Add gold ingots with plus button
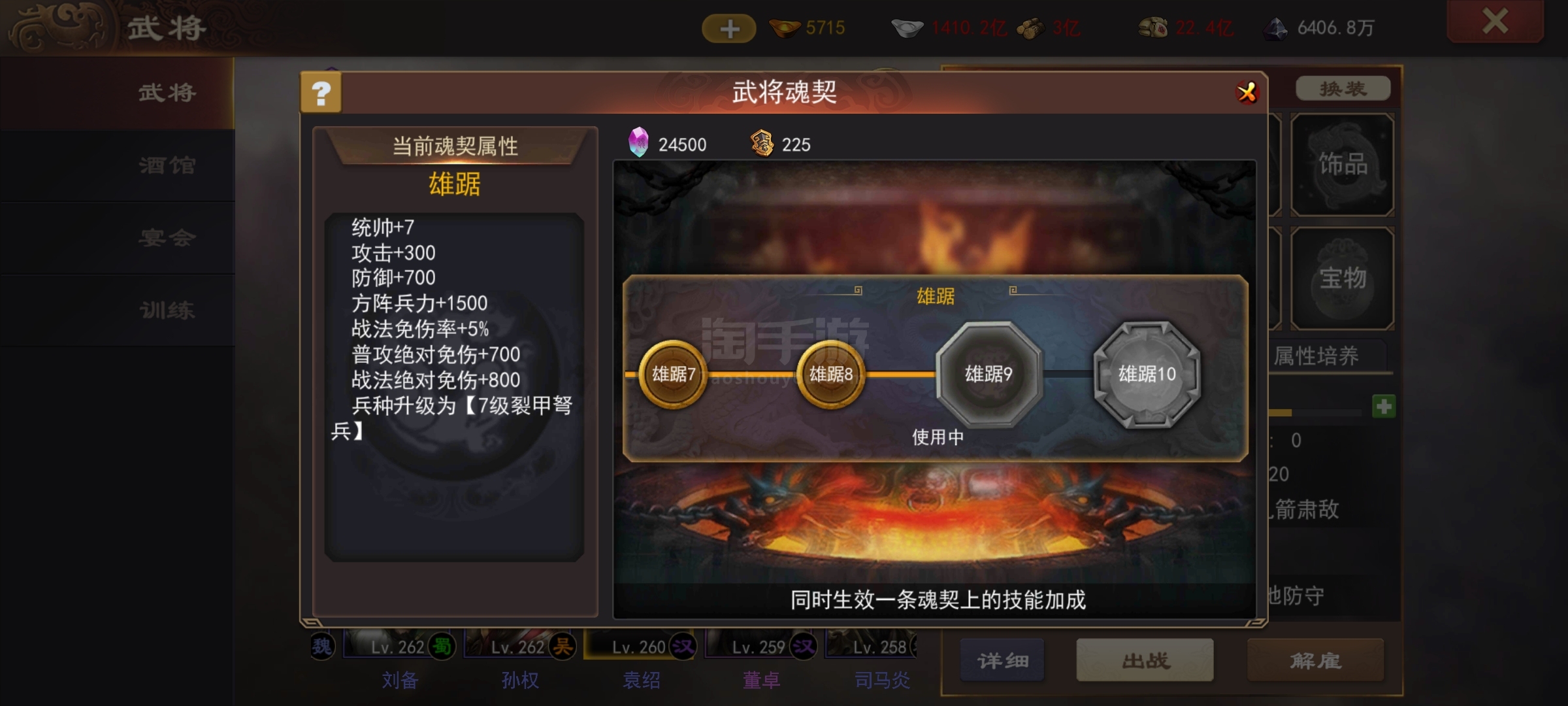 729,28
